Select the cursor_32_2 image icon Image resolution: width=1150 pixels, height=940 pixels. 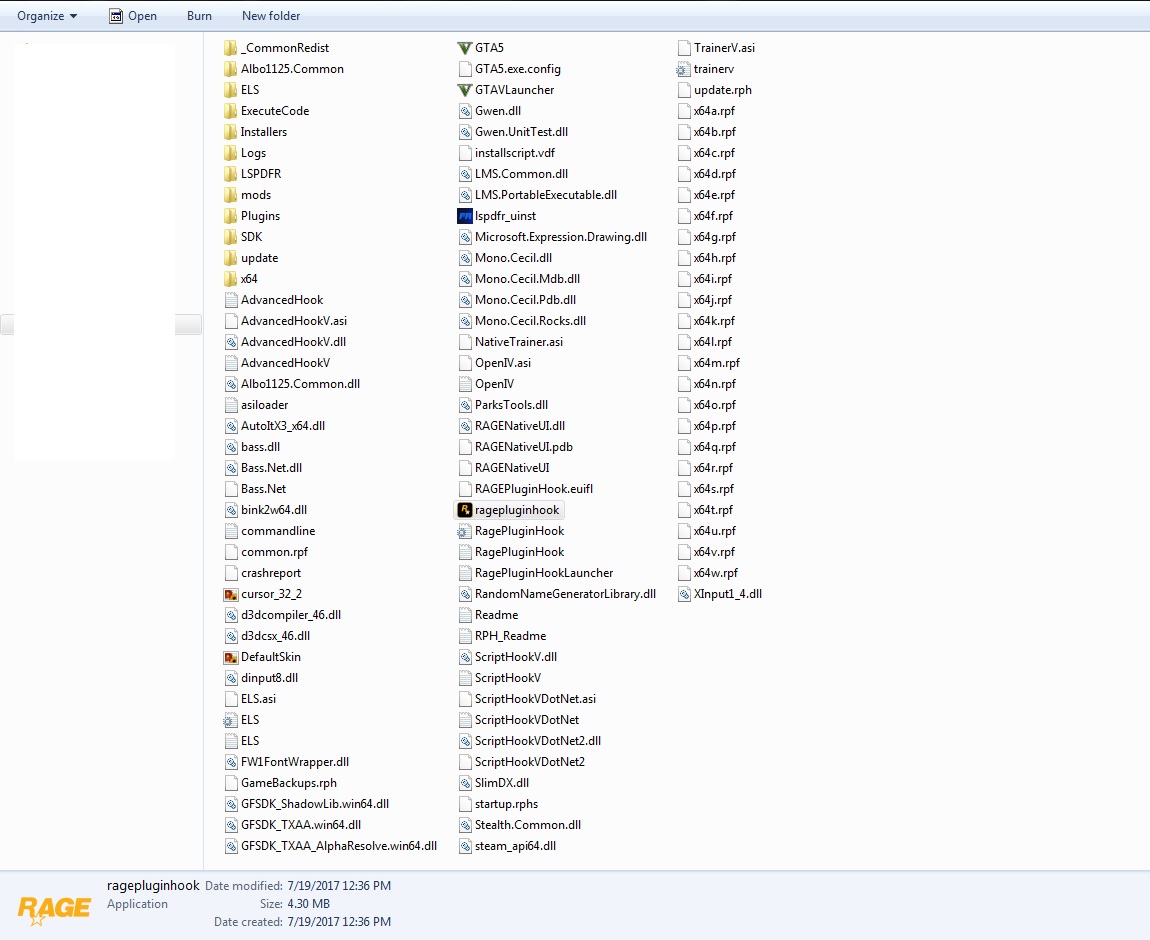tap(230, 594)
